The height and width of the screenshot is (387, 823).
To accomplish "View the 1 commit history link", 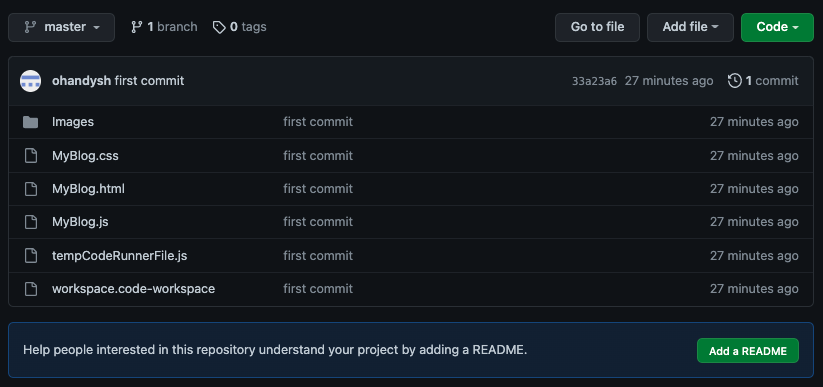I will [x=763, y=81].
